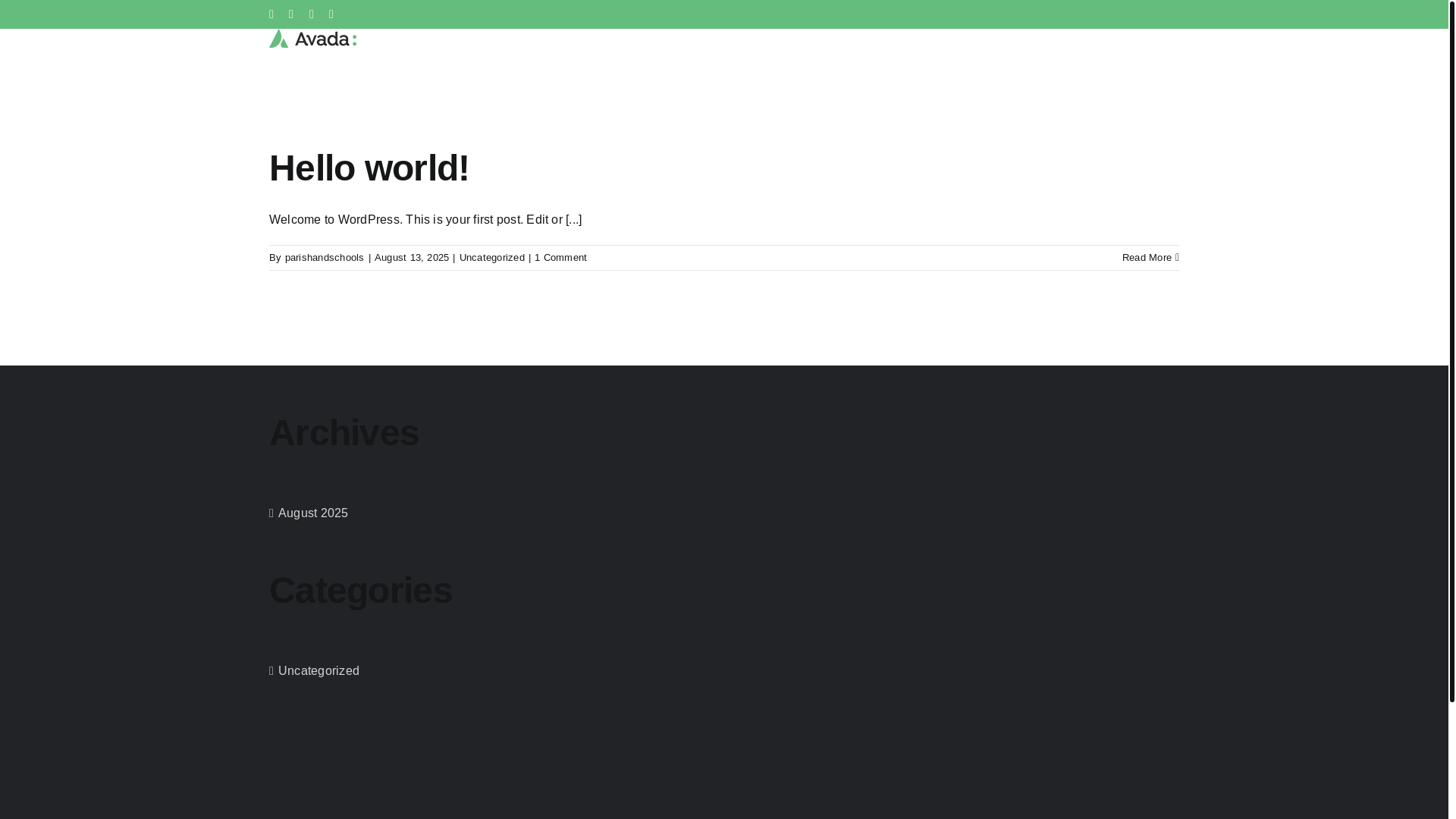This screenshot has width=1456, height=819.
Task: Click Read More link
Action: pos(1150,258)
